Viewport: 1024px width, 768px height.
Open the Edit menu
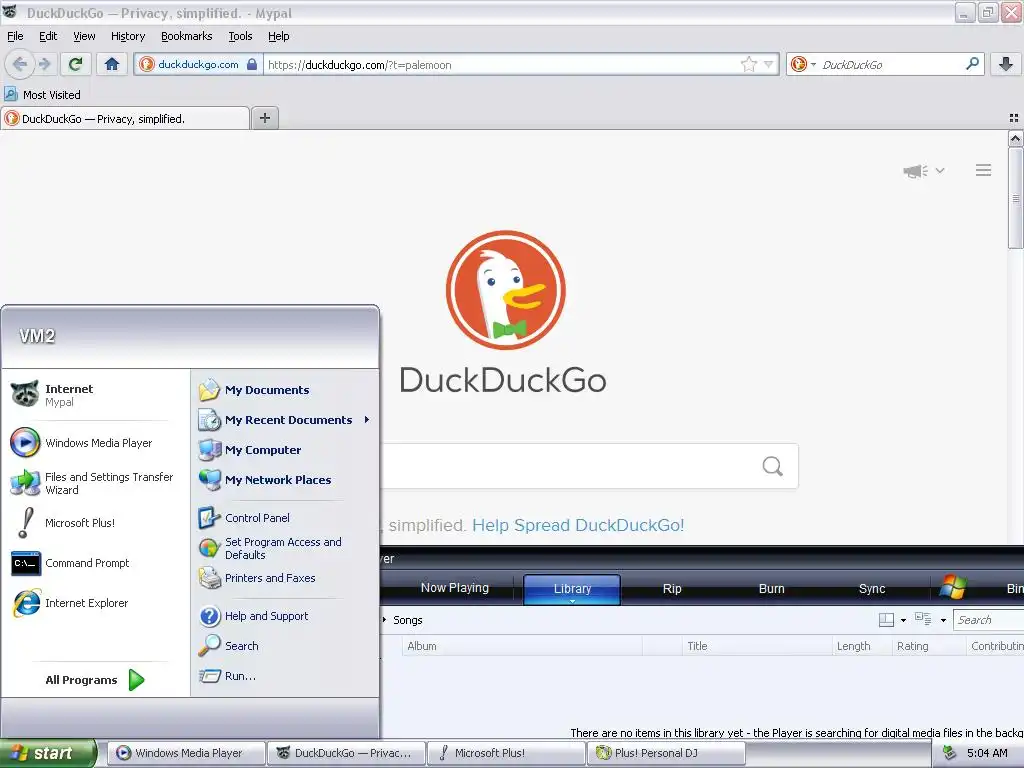[x=48, y=36]
